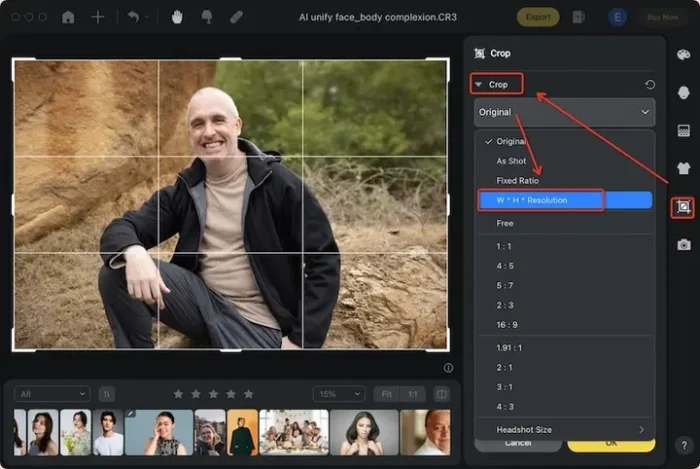Switch zoom to Fit view
The height and width of the screenshot is (469, 700).
(386, 394)
